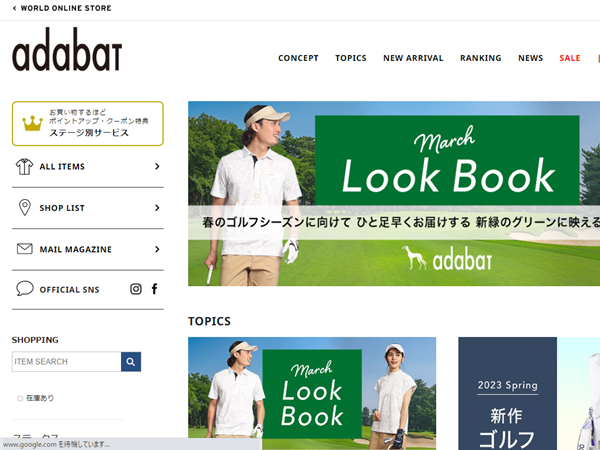The width and height of the screenshot is (600, 450).
Task: Click the envelope MAIL MAGAZINE icon
Action: click(x=24, y=249)
